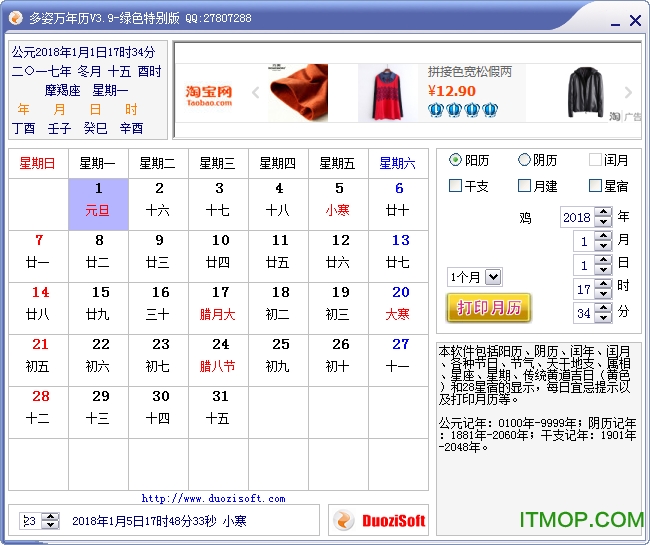Screen dimensions: 650x545
Task: Select January 27 十一 date cell
Action: [398, 360]
